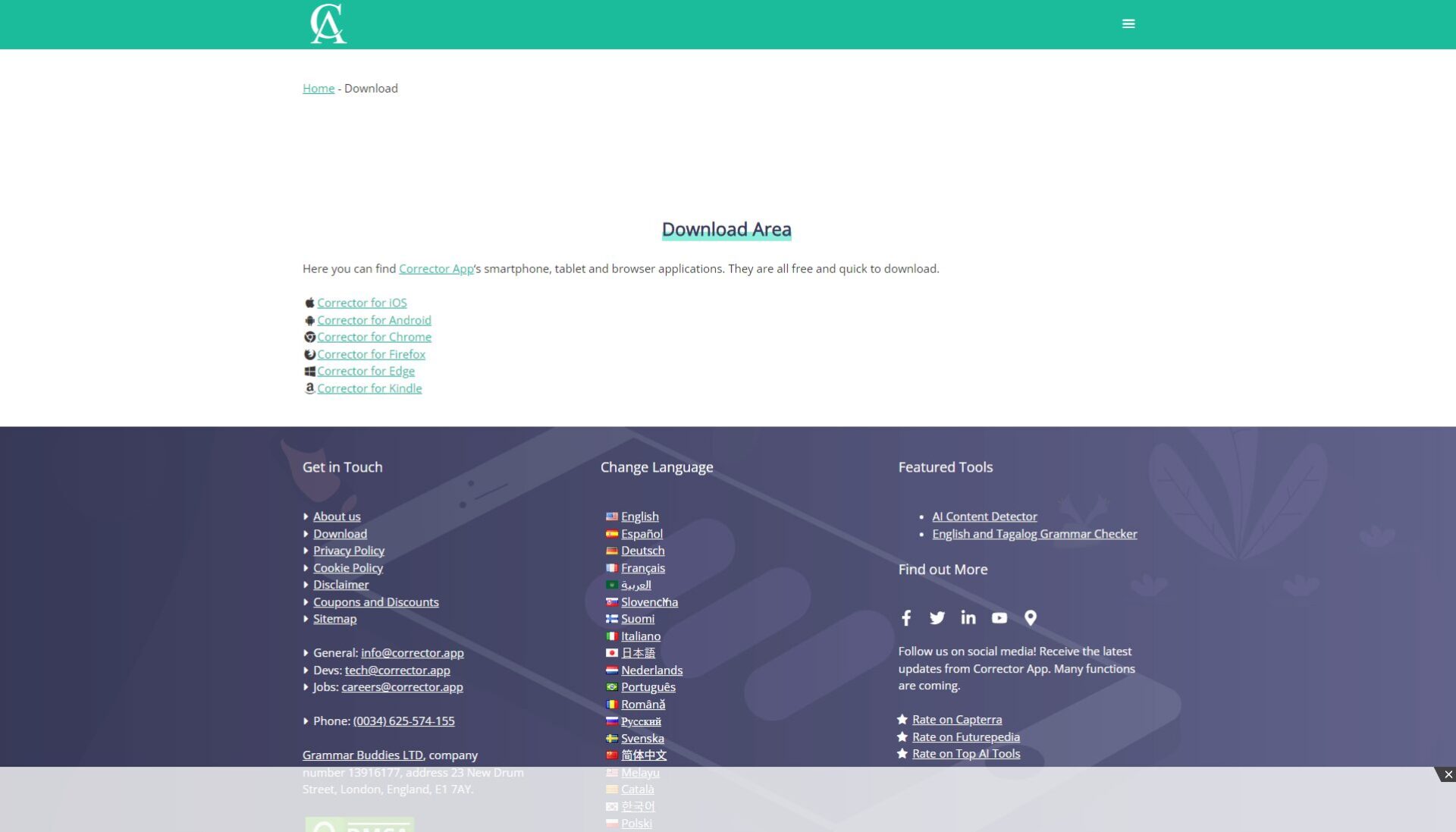The width and height of the screenshot is (1456, 832).
Task: Open the Privacy Policy footer link
Action: tap(348, 551)
